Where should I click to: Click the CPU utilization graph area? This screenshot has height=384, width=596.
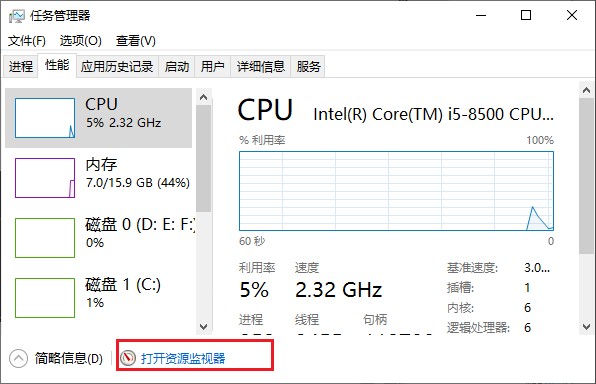point(396,191)
